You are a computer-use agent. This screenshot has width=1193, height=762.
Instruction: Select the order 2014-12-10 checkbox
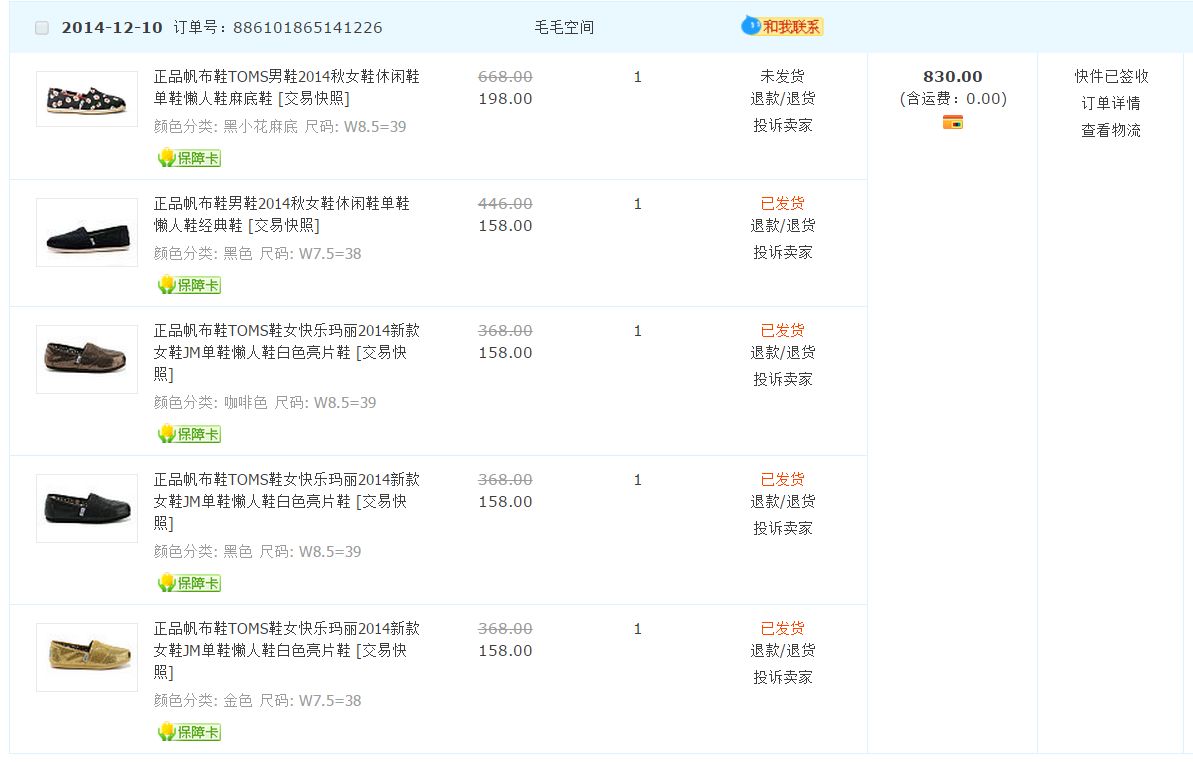click(42, 28)
